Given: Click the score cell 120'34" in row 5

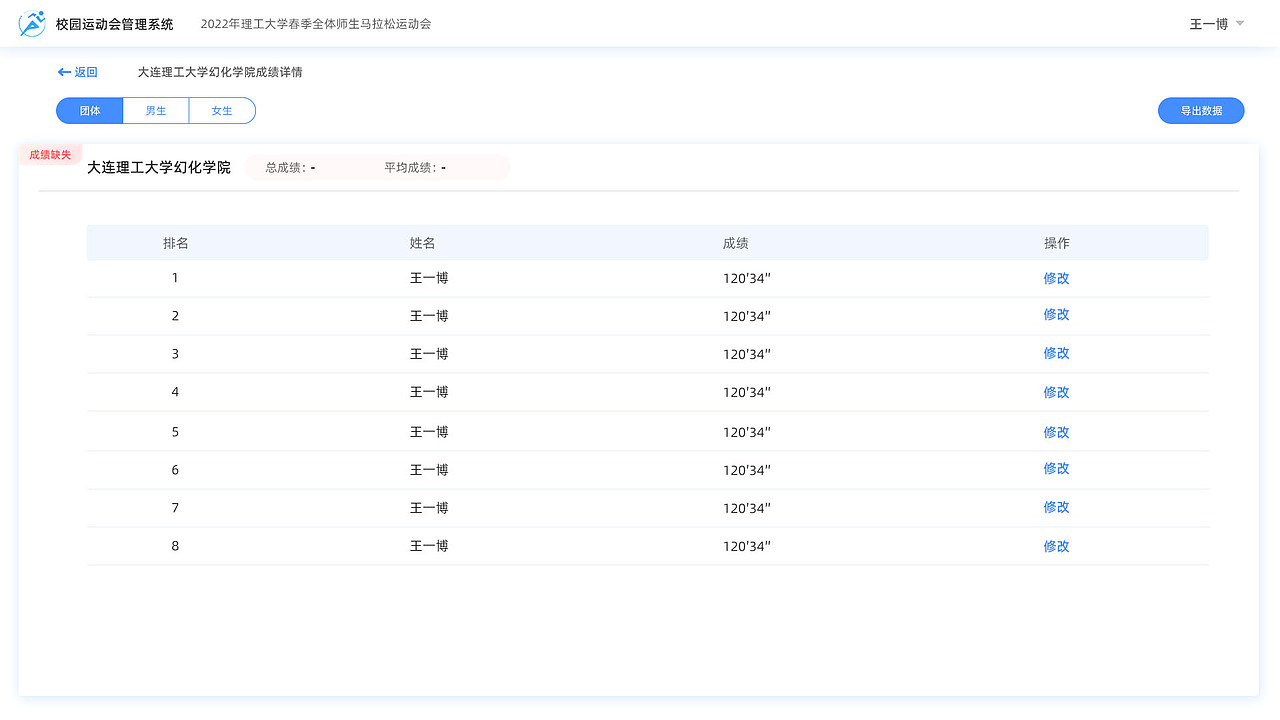Looking at the screenshot, I should 747,431.
